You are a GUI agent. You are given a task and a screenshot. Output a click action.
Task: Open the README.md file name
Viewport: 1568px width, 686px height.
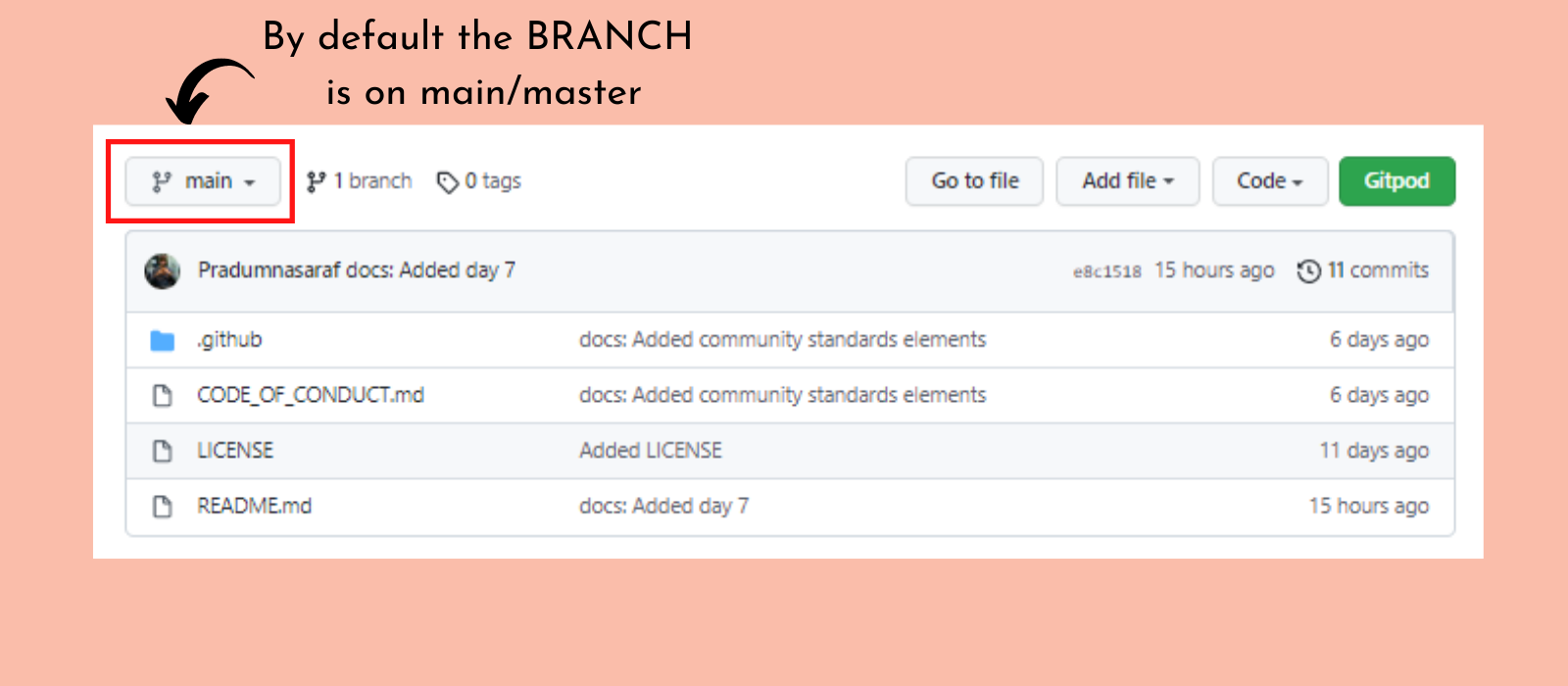click(254, 507)
